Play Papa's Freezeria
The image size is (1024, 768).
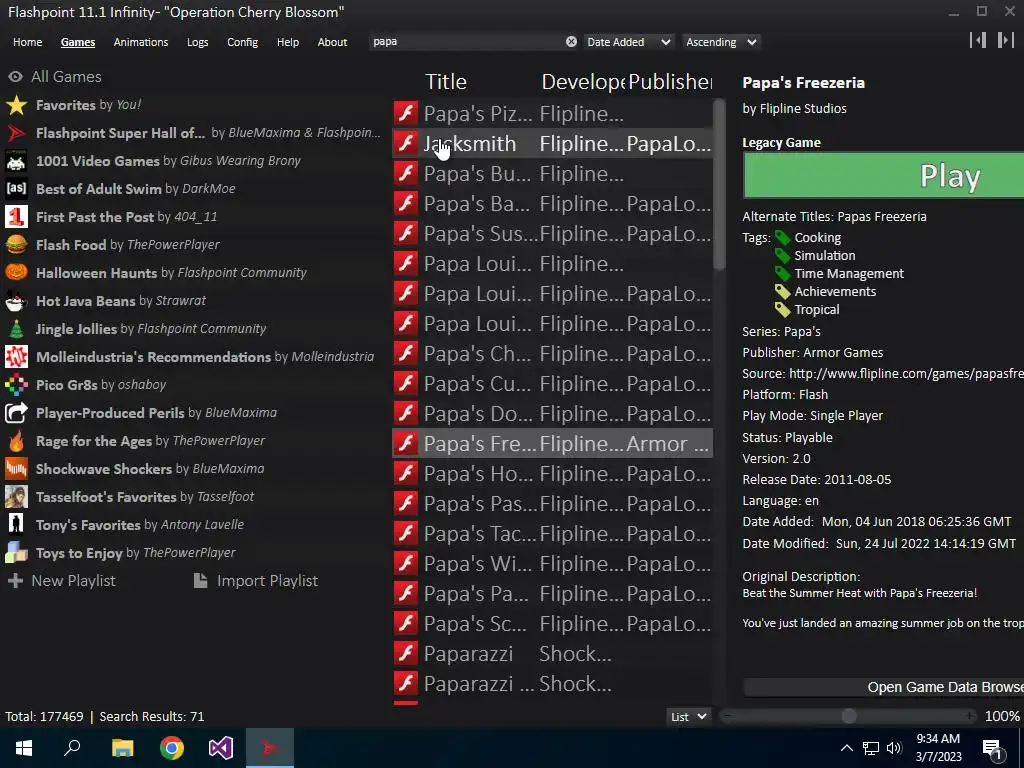click(884, 176)
